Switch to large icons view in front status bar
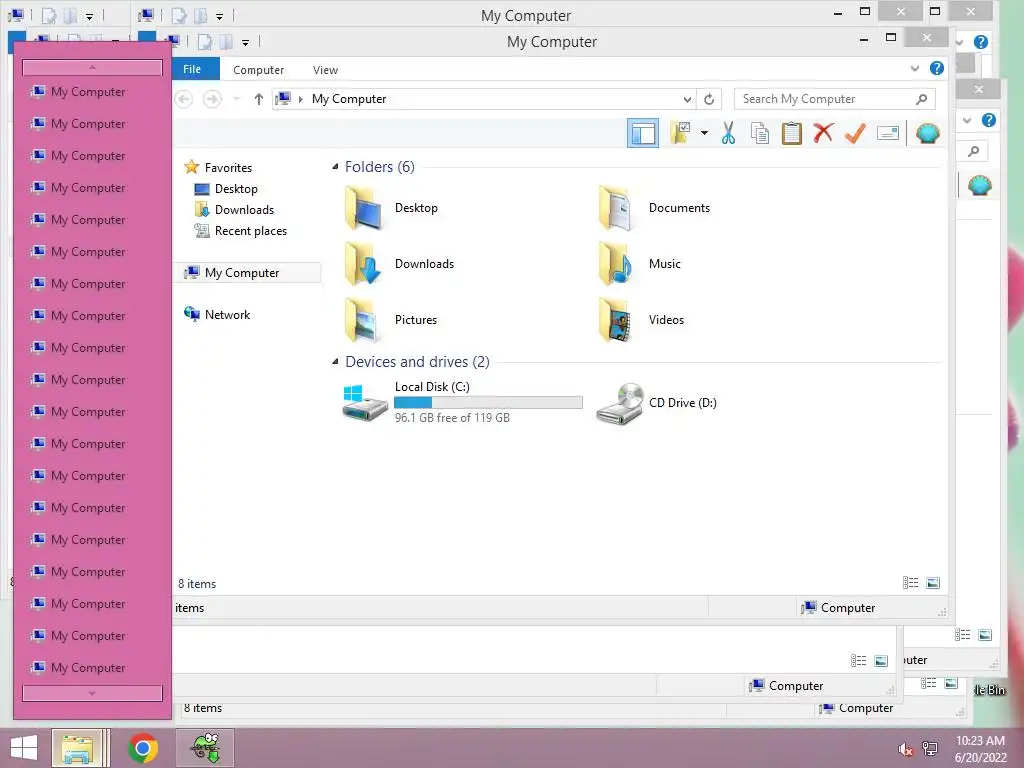Screen dimensions: 1024x768 pyautogui.click(x=933, y=583)
